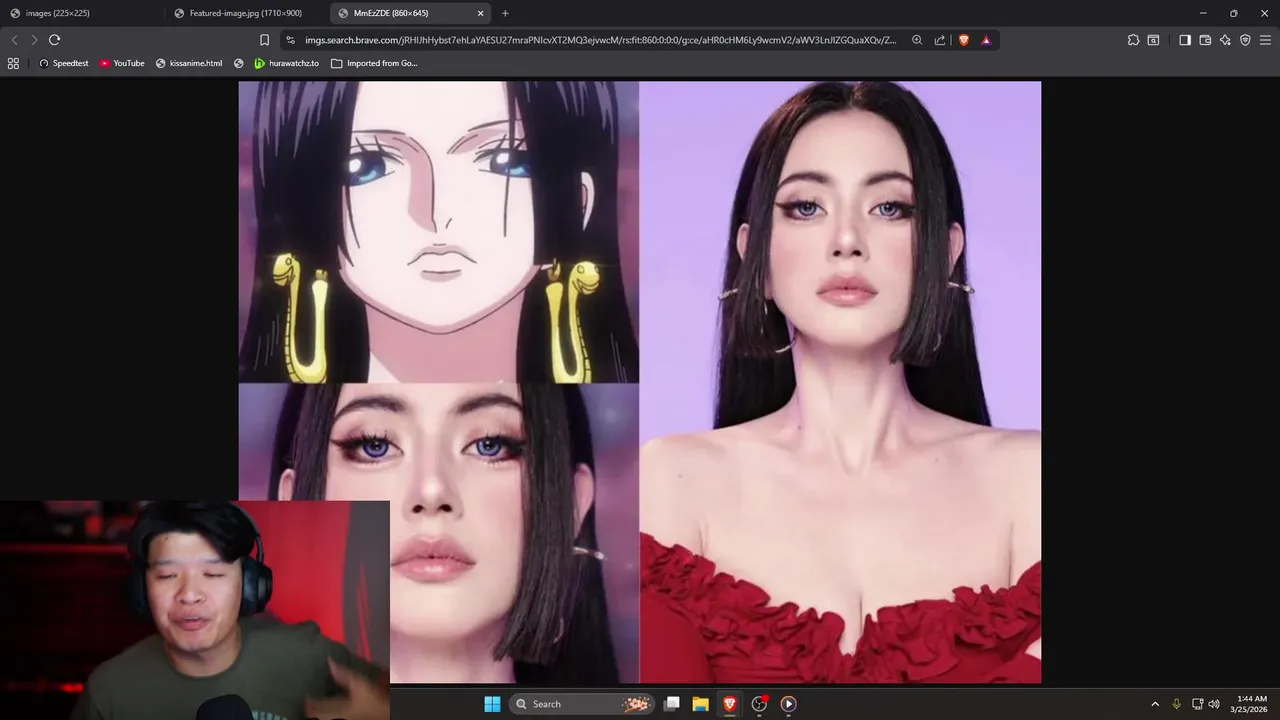Open hurawatchz.to bookmark
The image size is (1280, 720).
(287, 63)
